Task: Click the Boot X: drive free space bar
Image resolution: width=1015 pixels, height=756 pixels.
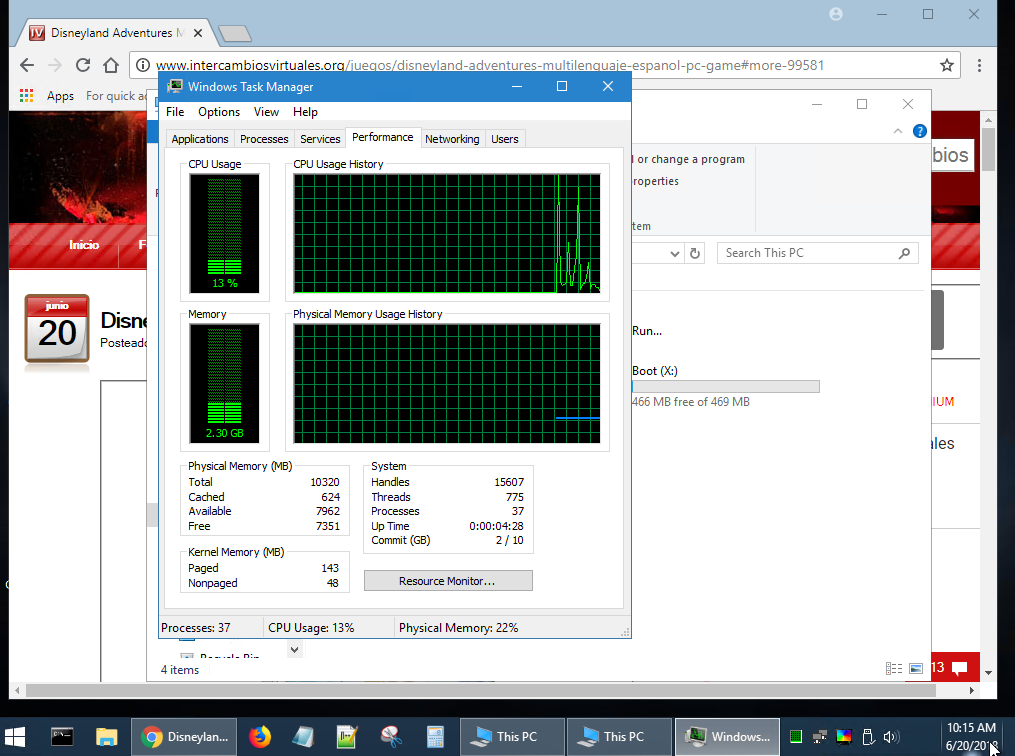Action: coord(725,385)
